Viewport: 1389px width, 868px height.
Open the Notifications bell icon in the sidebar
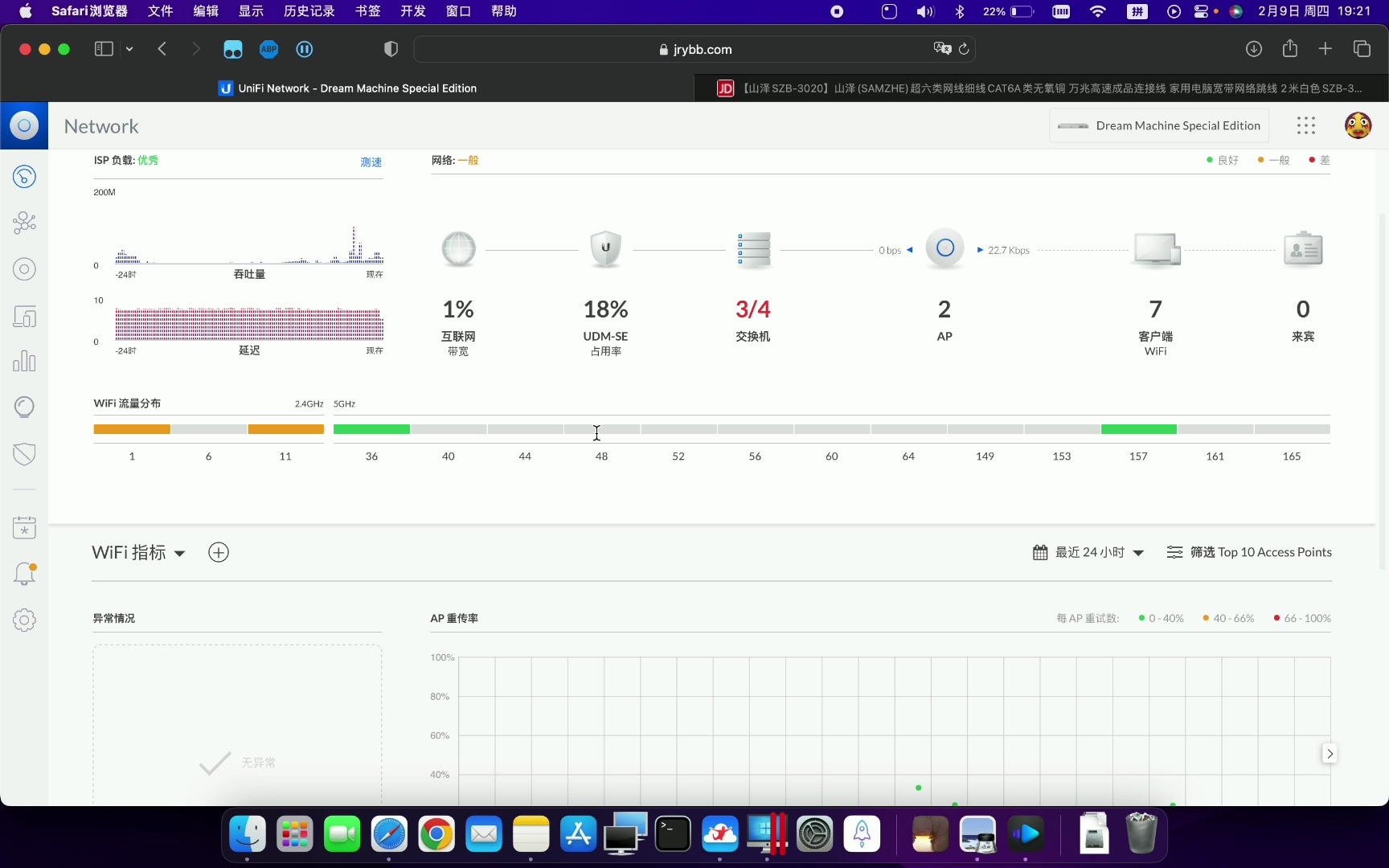click(x=24, y=574)
